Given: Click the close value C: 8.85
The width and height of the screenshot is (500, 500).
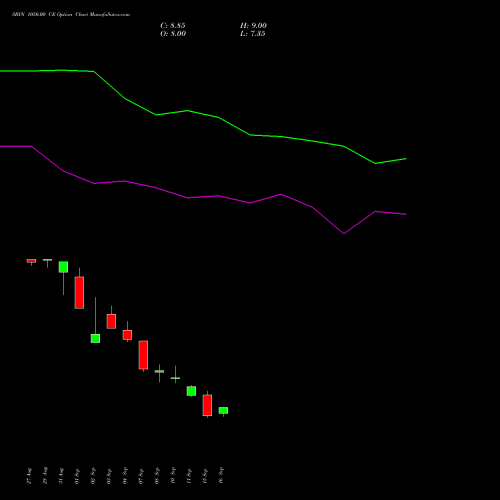Looking at the screenshot, I should click(x=173, y=26).
